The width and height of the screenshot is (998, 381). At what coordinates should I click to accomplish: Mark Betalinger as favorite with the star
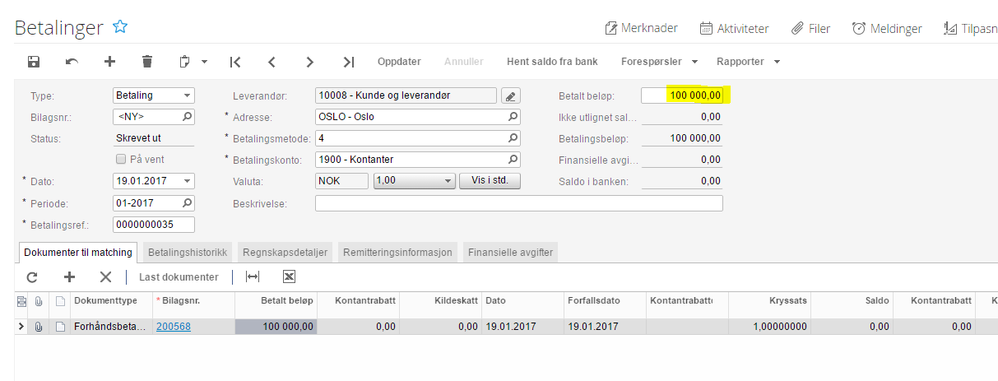tap(120, 27)
